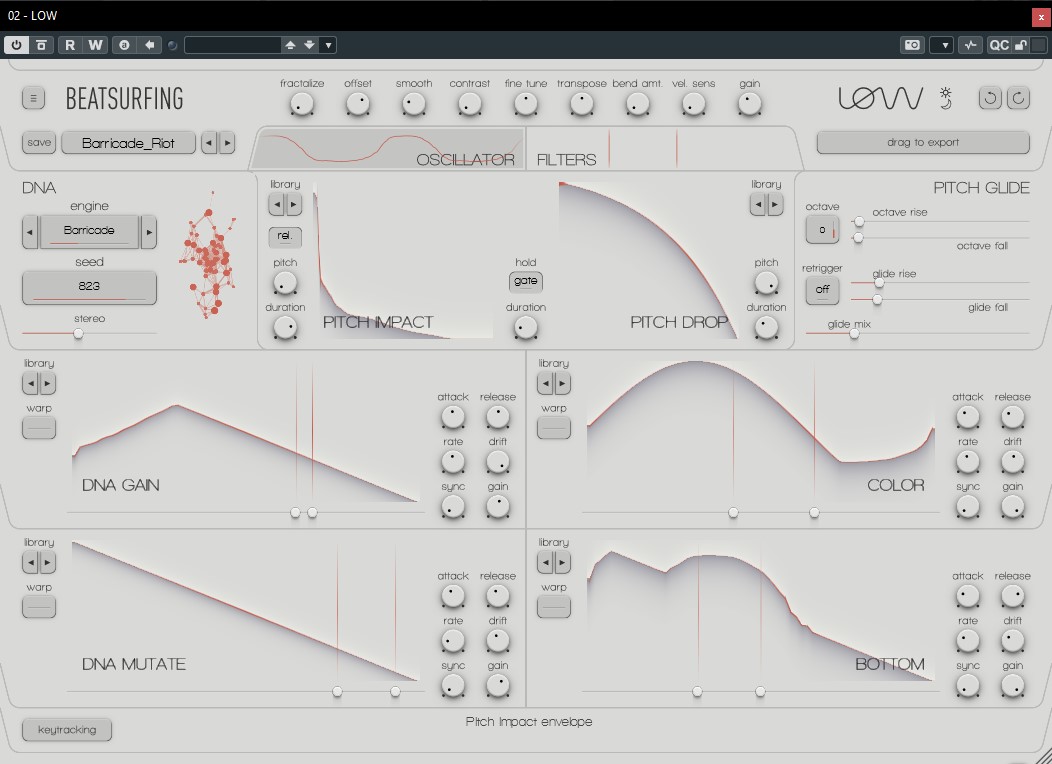
Task: Toggle the rel. button in Pitch Impact
Action: pos(285,236)
